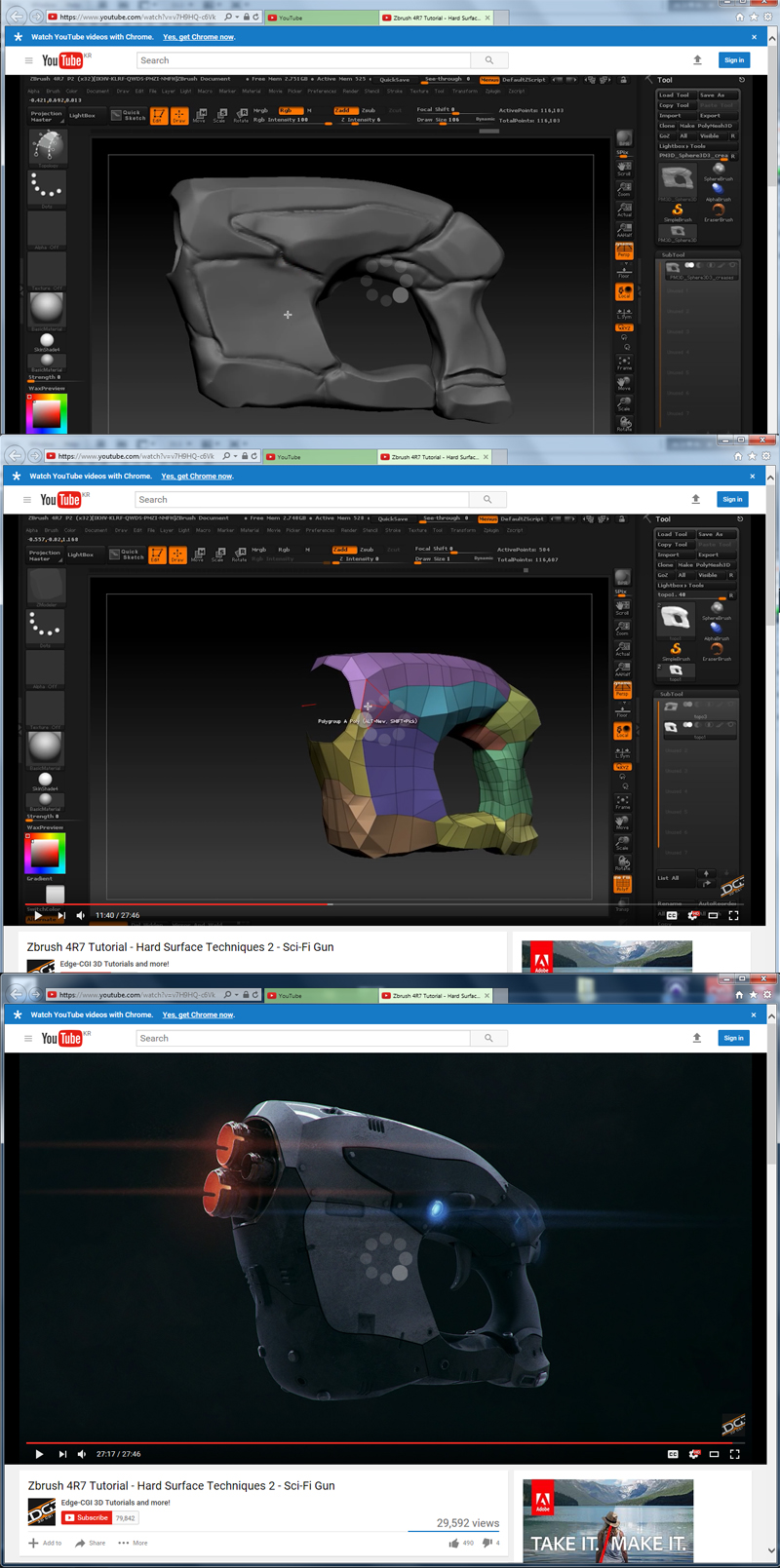Screen dimensions: 780x1568
Task: Go back in the middle browser window
Action: point(15,455)
